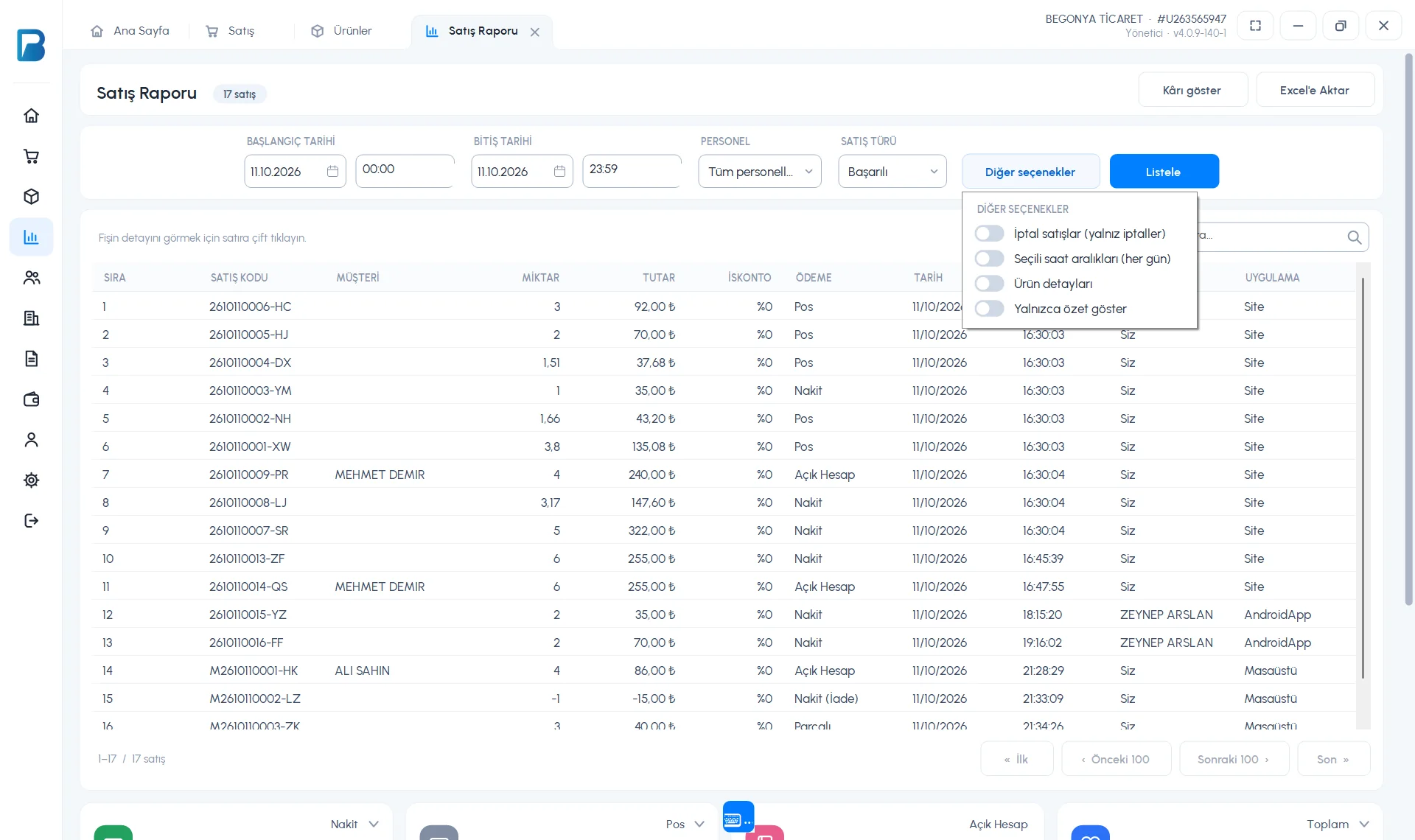1415x840 pixels.
Task: Open the document icon in the sidebar
Action: click(31, 359)
